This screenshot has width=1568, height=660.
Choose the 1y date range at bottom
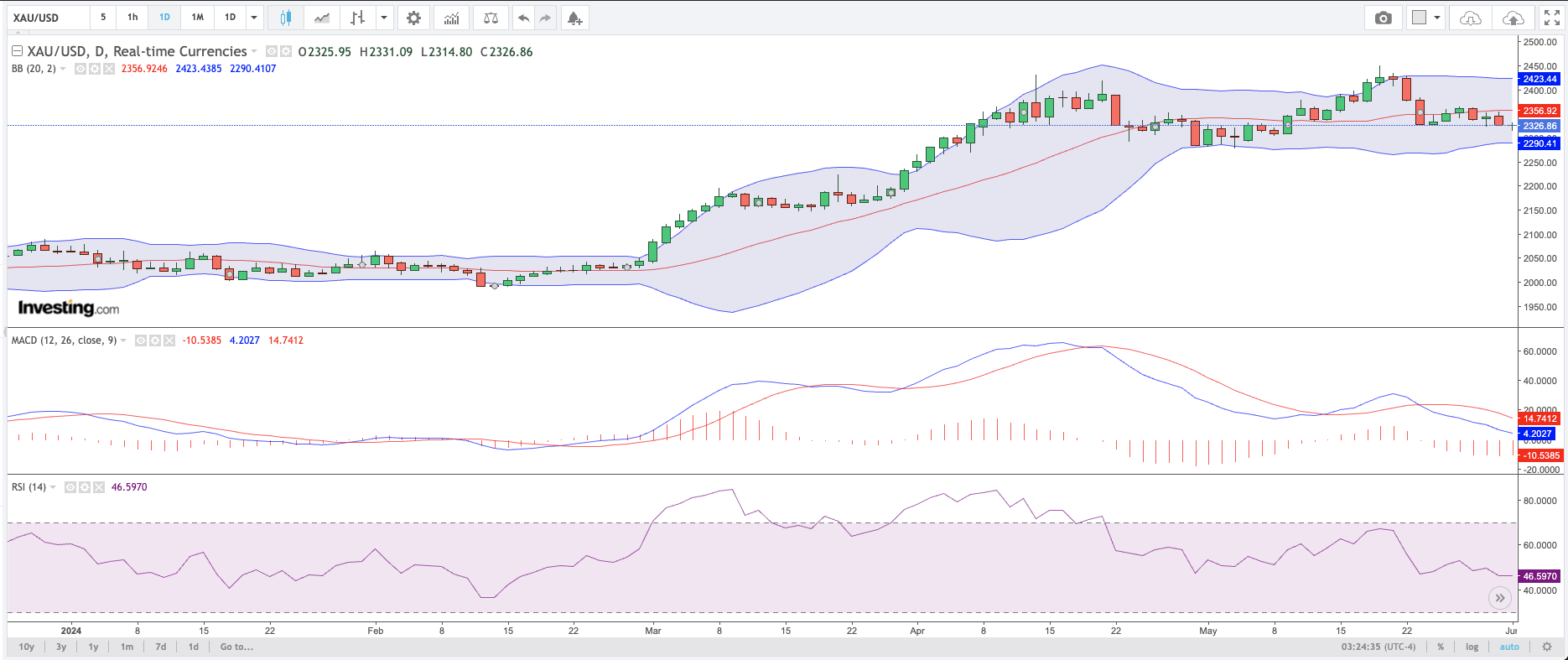pos(93,647)
